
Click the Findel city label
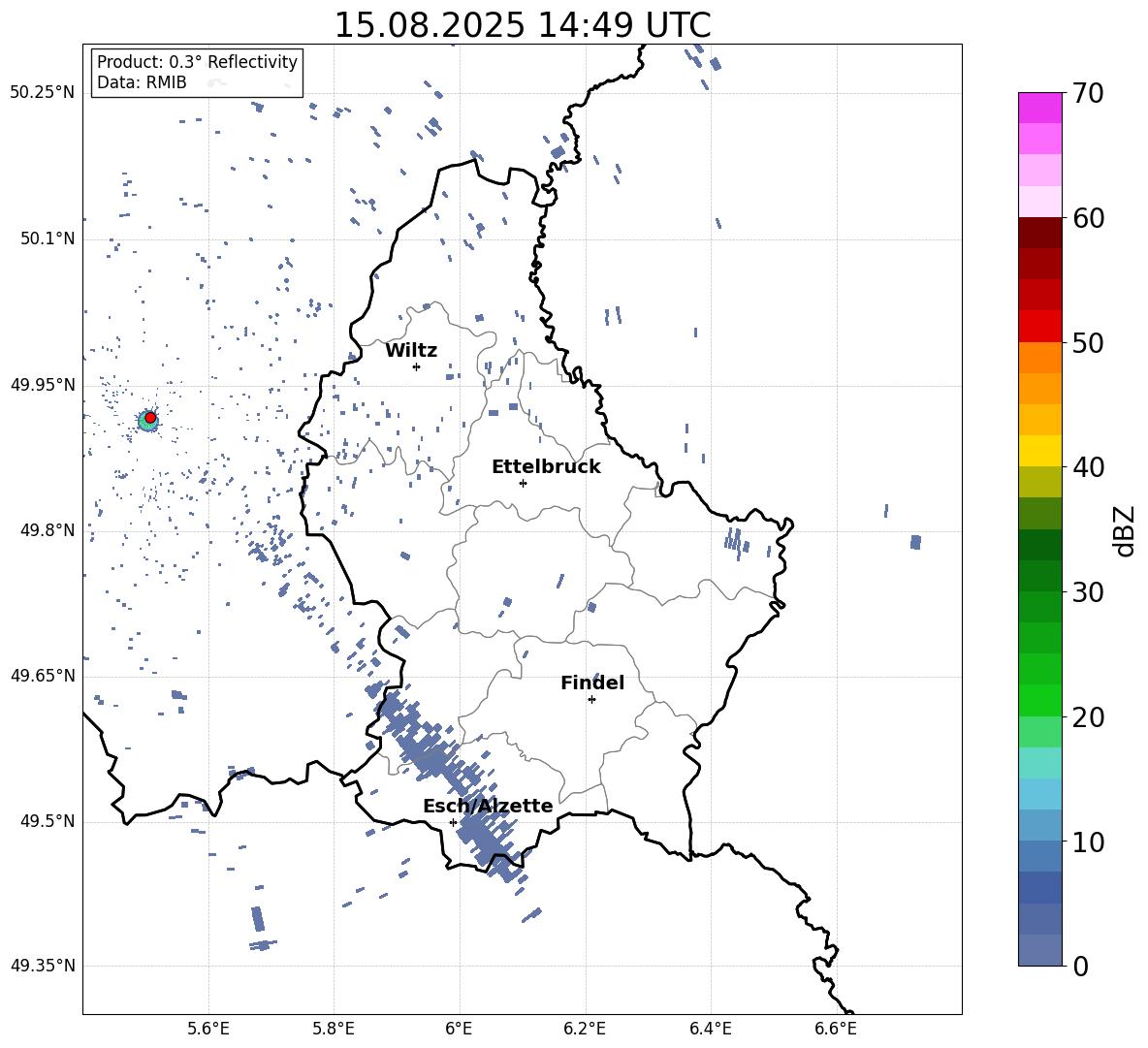(x=592, y=683)
